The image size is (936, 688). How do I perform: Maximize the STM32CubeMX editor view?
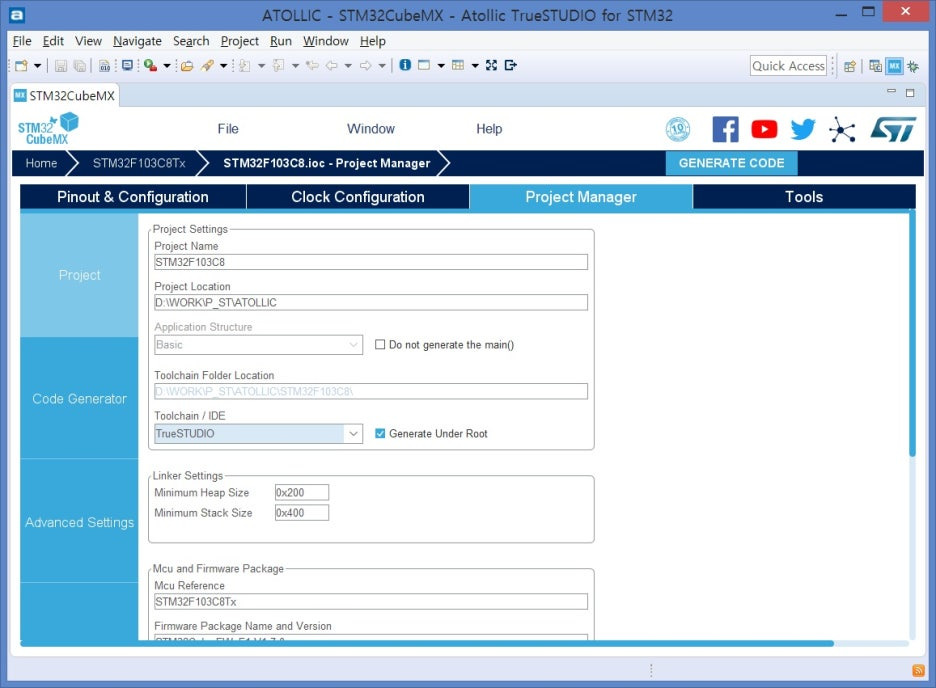tap(910, 92)
